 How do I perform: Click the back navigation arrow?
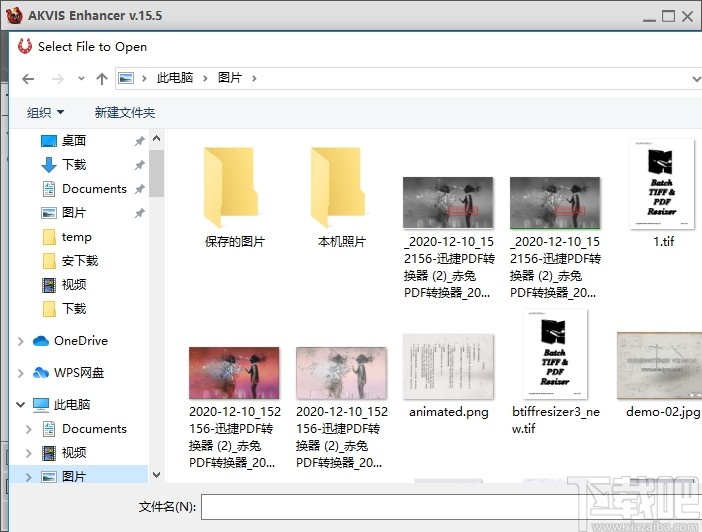28,79
